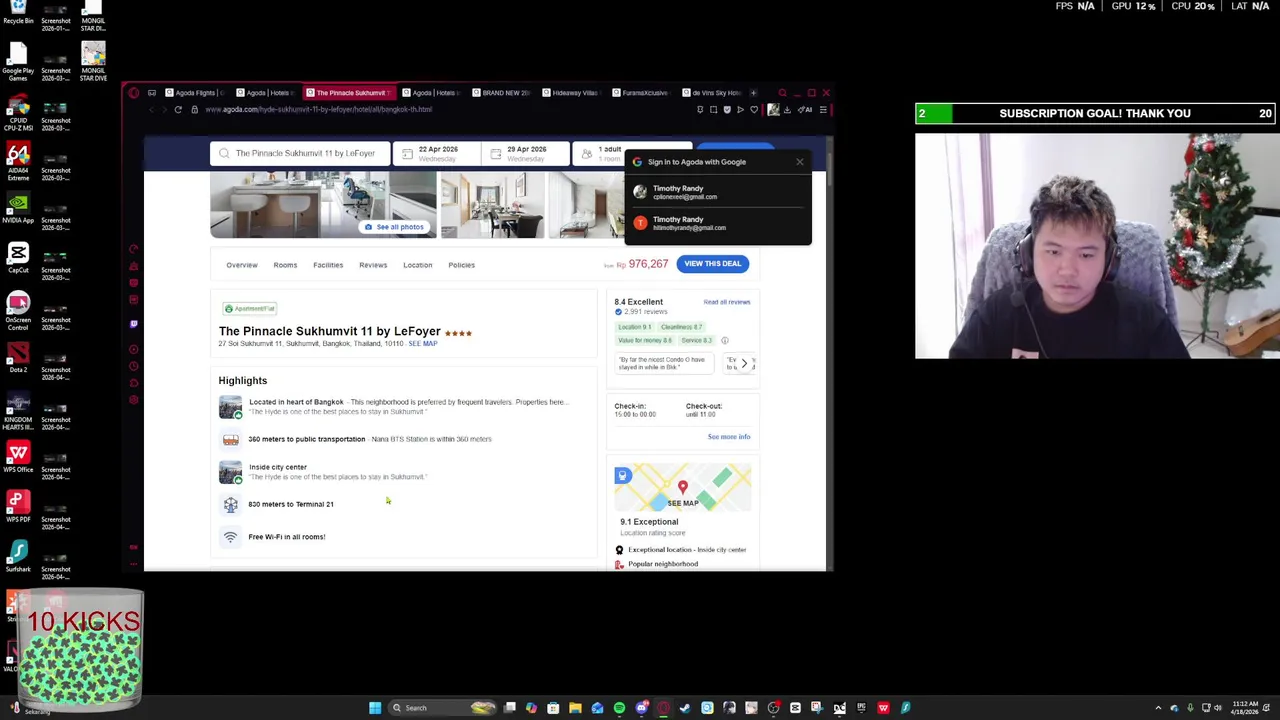The image size is (1280, 720).
Task: Open OnScreen Control desktop icon
Action: click(x=18, y=310)
